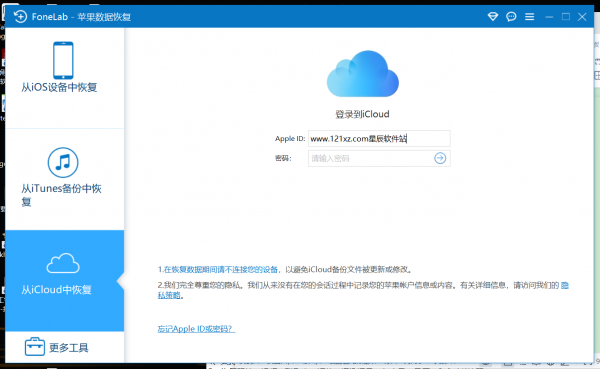The width and height of the screenshot is (600, 369).
Task: Click the 密码: label
Action: (x=283, y=158)
